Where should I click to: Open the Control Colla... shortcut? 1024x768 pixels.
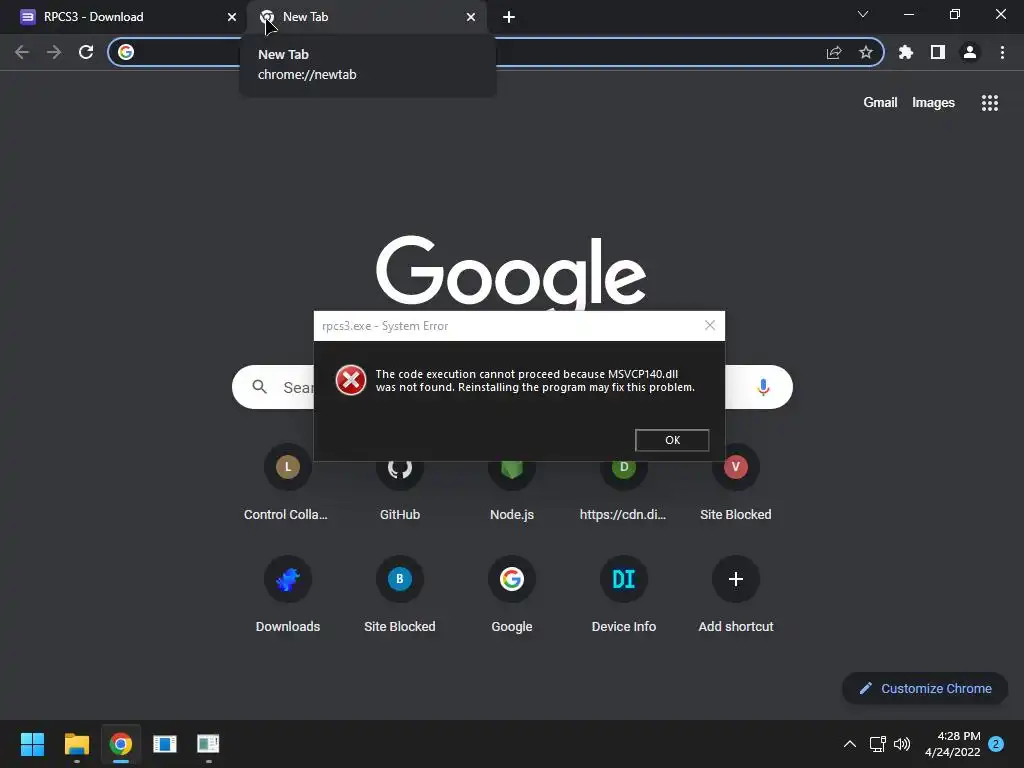click(287, 485)
